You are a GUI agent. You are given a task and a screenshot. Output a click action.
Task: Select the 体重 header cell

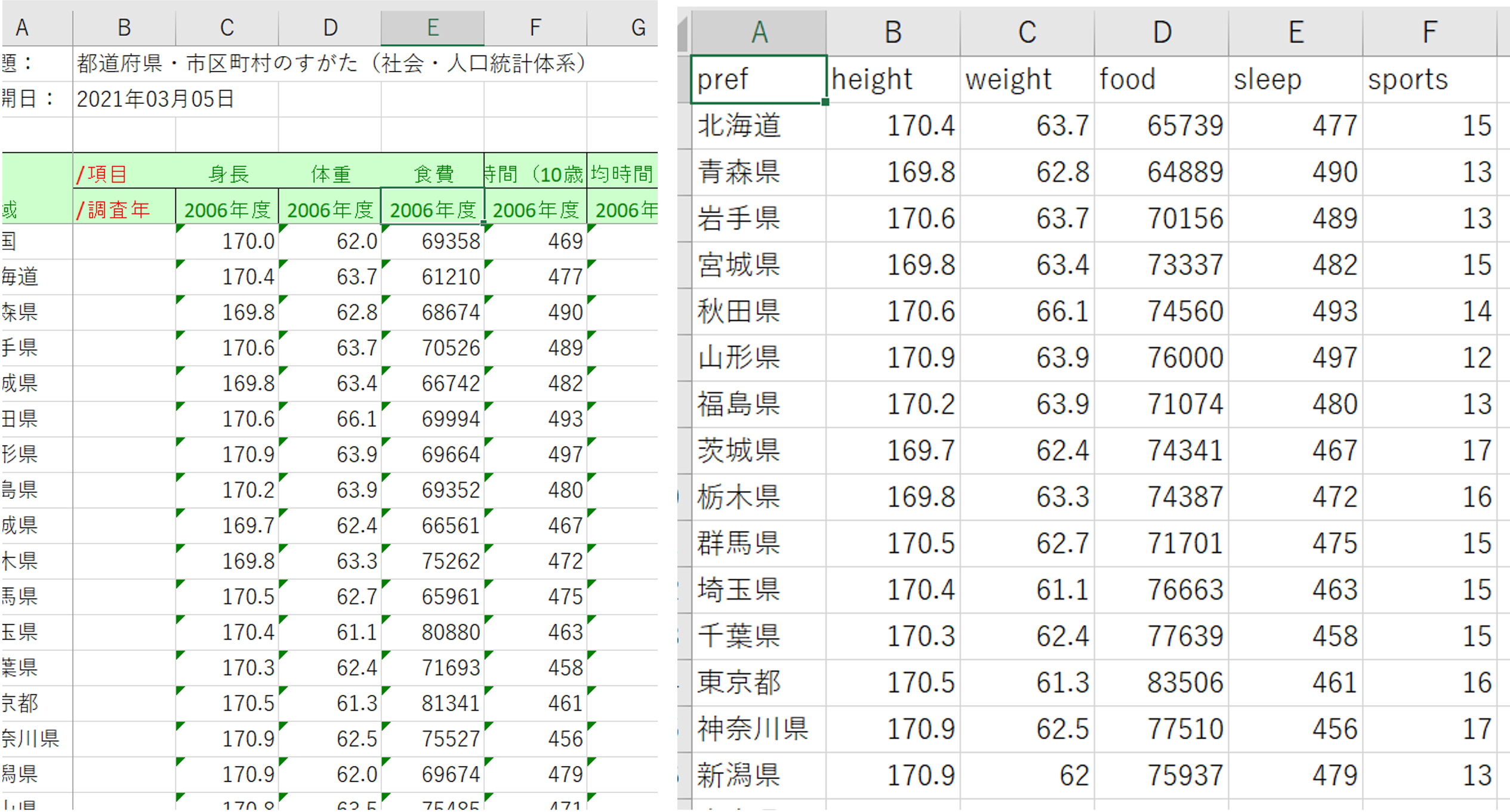point(329,174)
